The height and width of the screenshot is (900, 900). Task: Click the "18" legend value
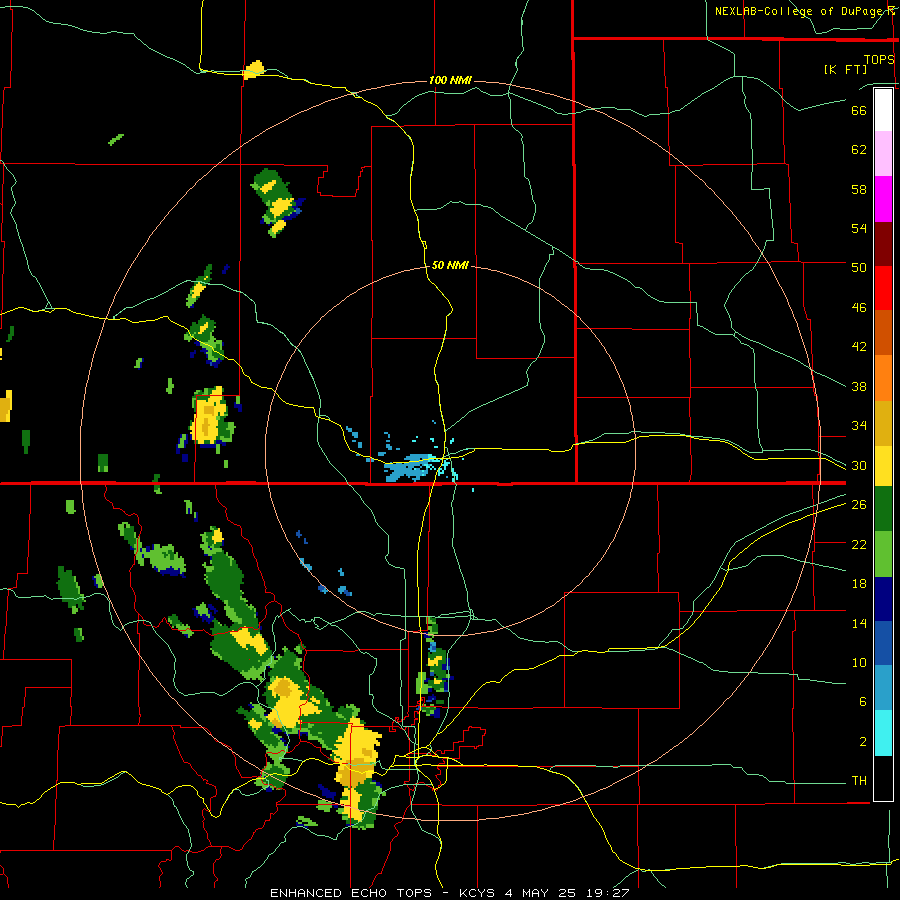point(859,584)
